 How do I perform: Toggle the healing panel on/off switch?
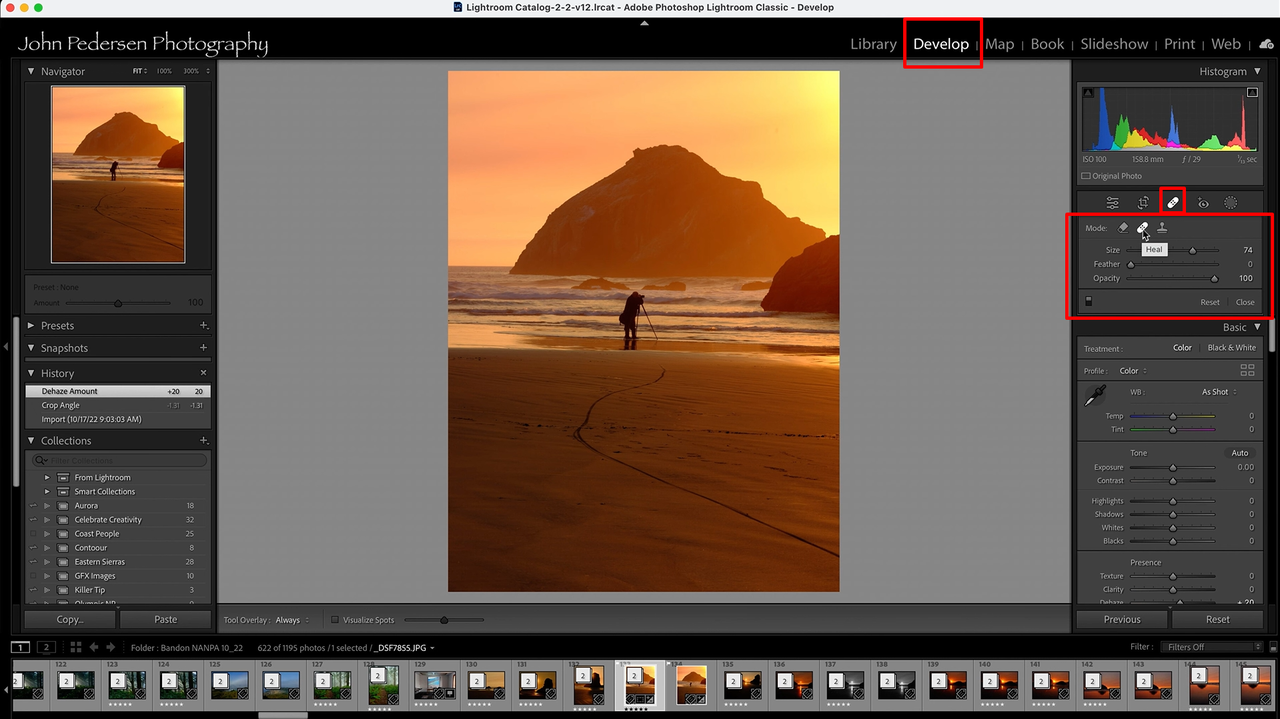coord(1089,301)
